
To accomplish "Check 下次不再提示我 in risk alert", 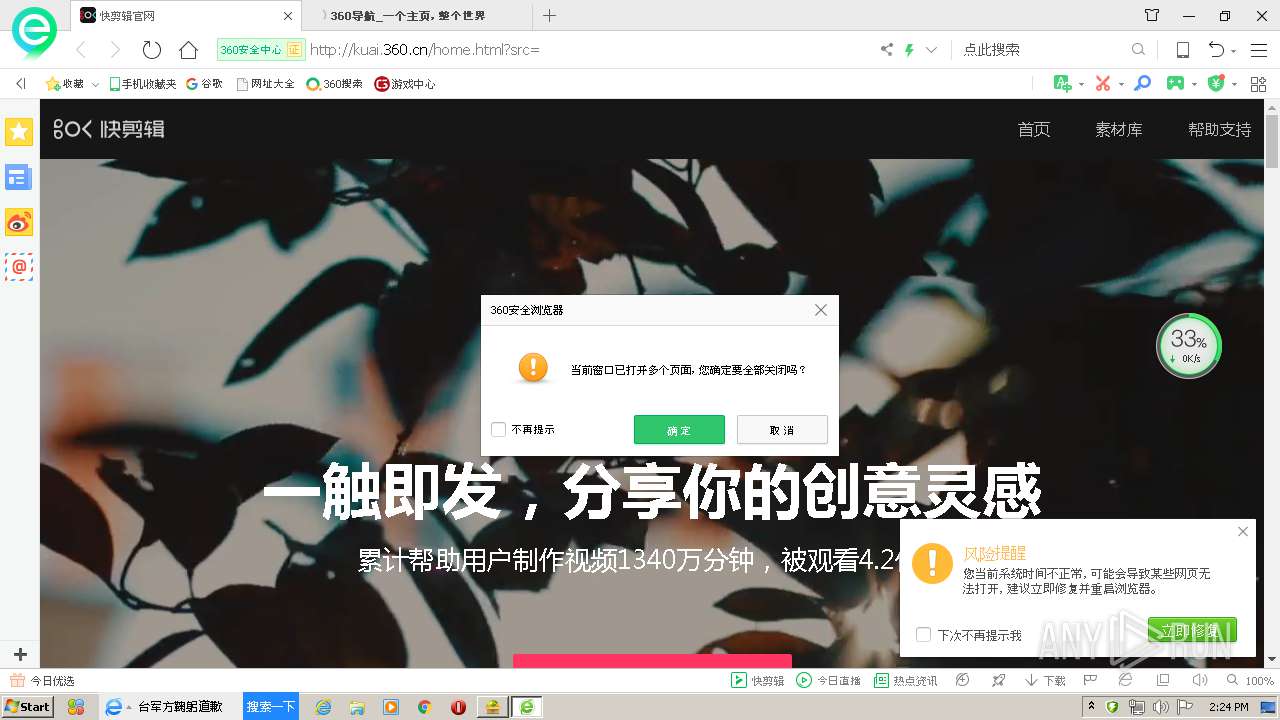I will coord(924,635).
